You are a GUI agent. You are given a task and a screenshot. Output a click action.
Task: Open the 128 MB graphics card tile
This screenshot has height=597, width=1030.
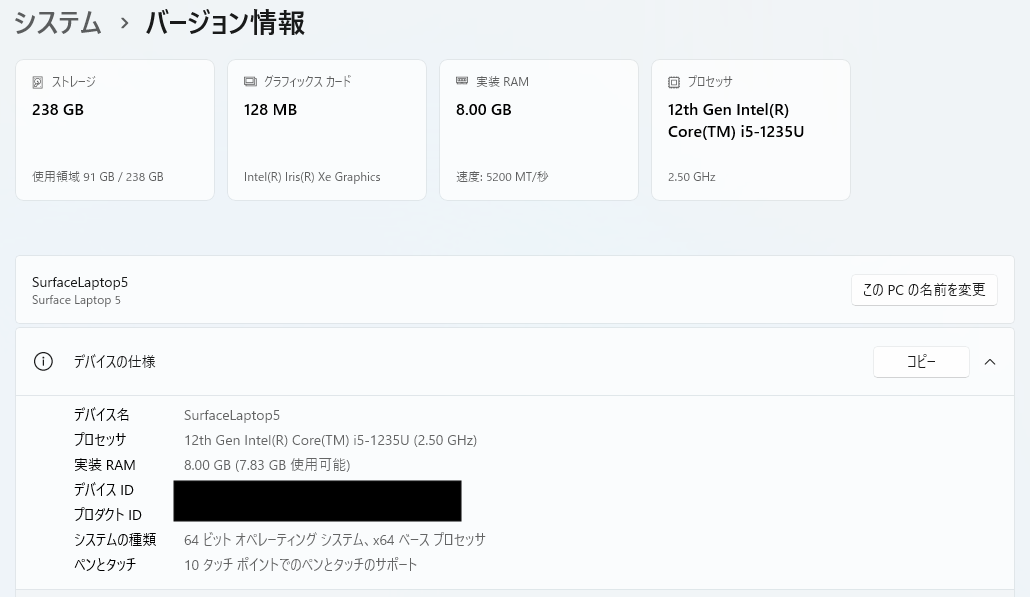tap(327, 130)
